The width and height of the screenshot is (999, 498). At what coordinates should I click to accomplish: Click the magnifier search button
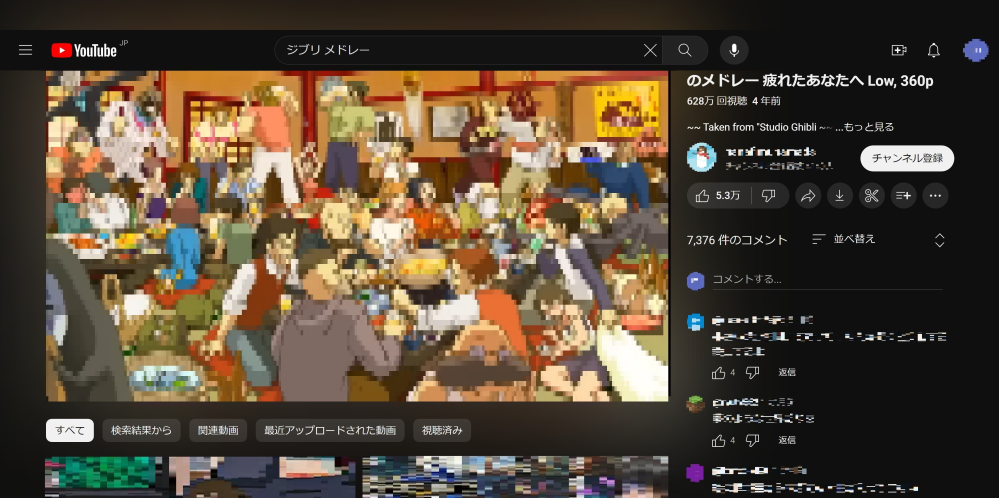685,50
